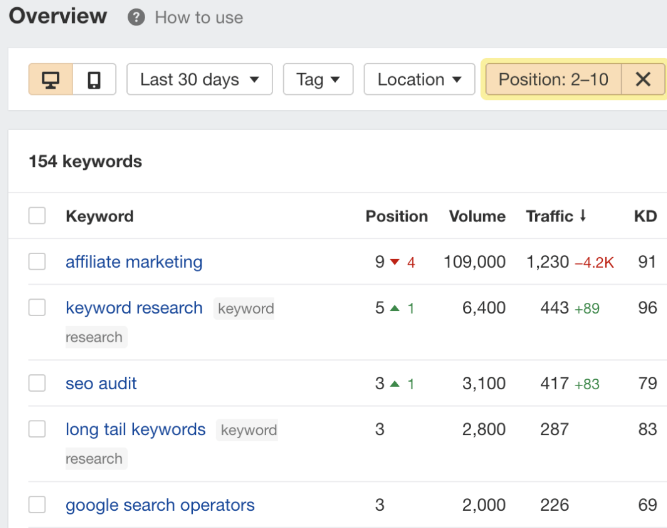Open the Location filter dropdown
The height and width of the screenshot is (528, 667).
(419, 79)
